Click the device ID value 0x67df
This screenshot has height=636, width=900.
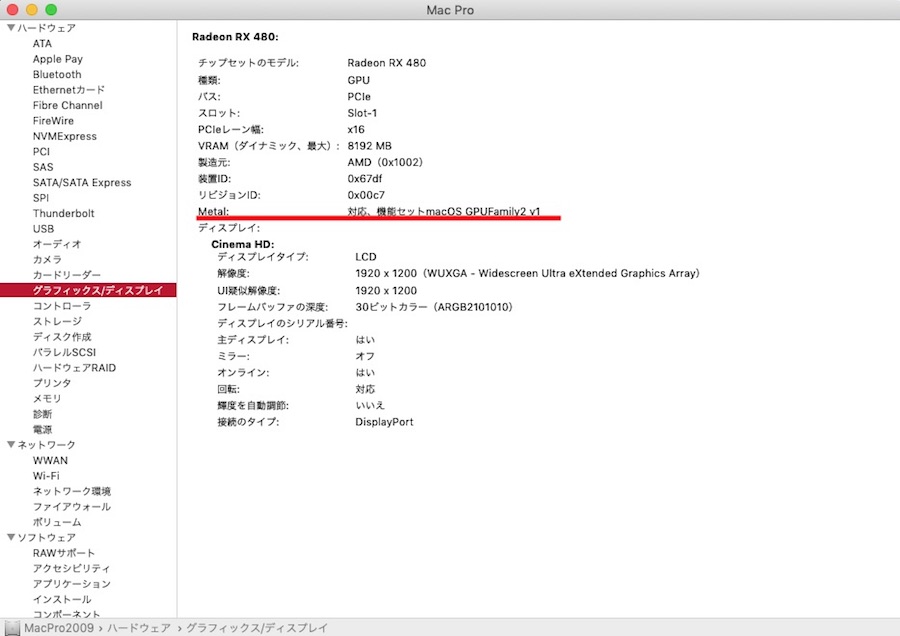(364, 179)
